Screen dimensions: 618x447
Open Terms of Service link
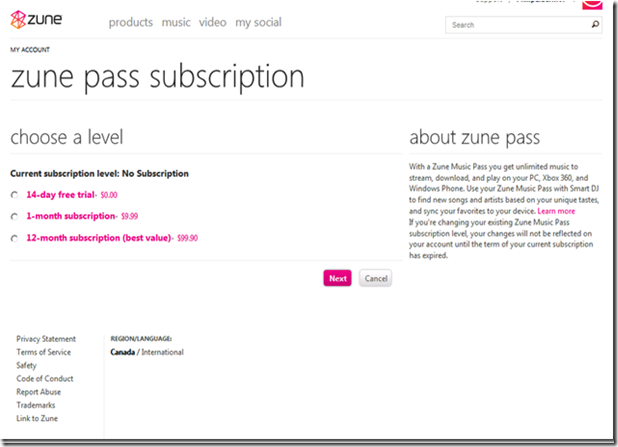pos(44,352)
